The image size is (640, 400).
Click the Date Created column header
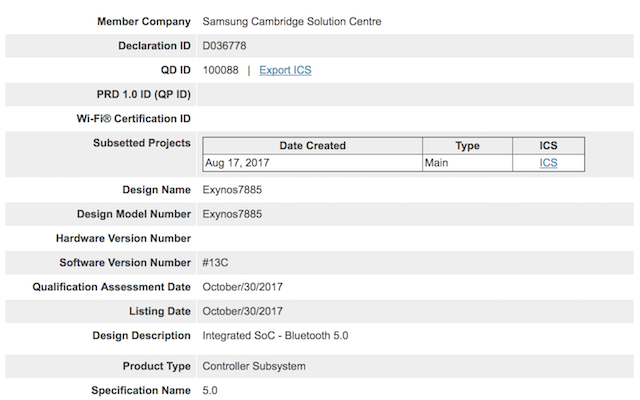pyautogui.click(x=312, y=146)
